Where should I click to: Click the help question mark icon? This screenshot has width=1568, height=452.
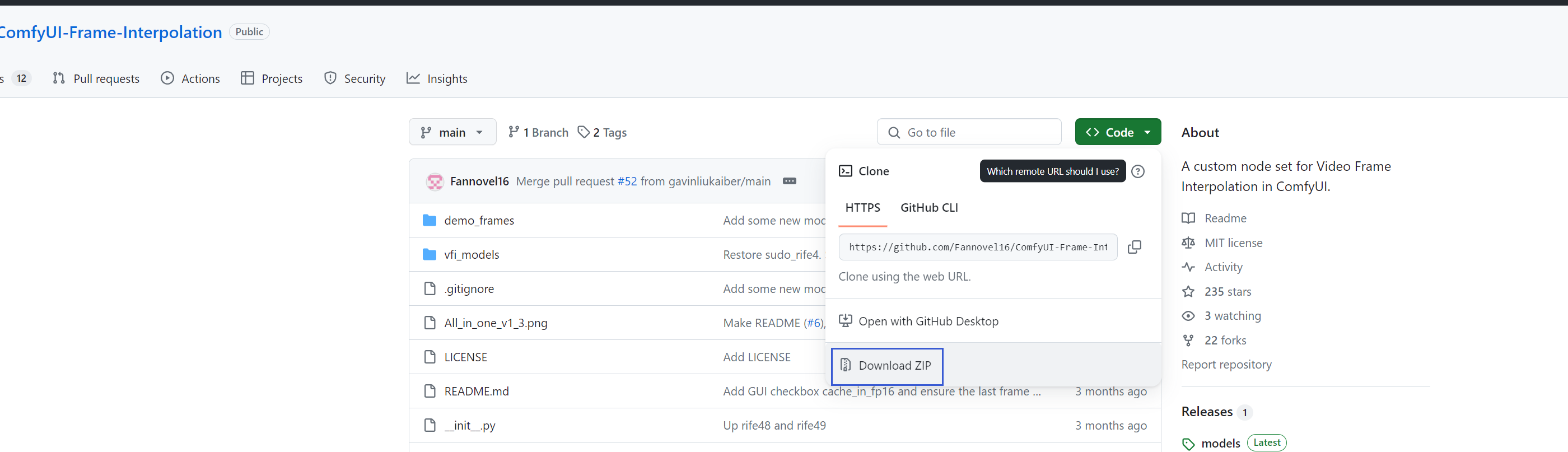click(1137, 172)
